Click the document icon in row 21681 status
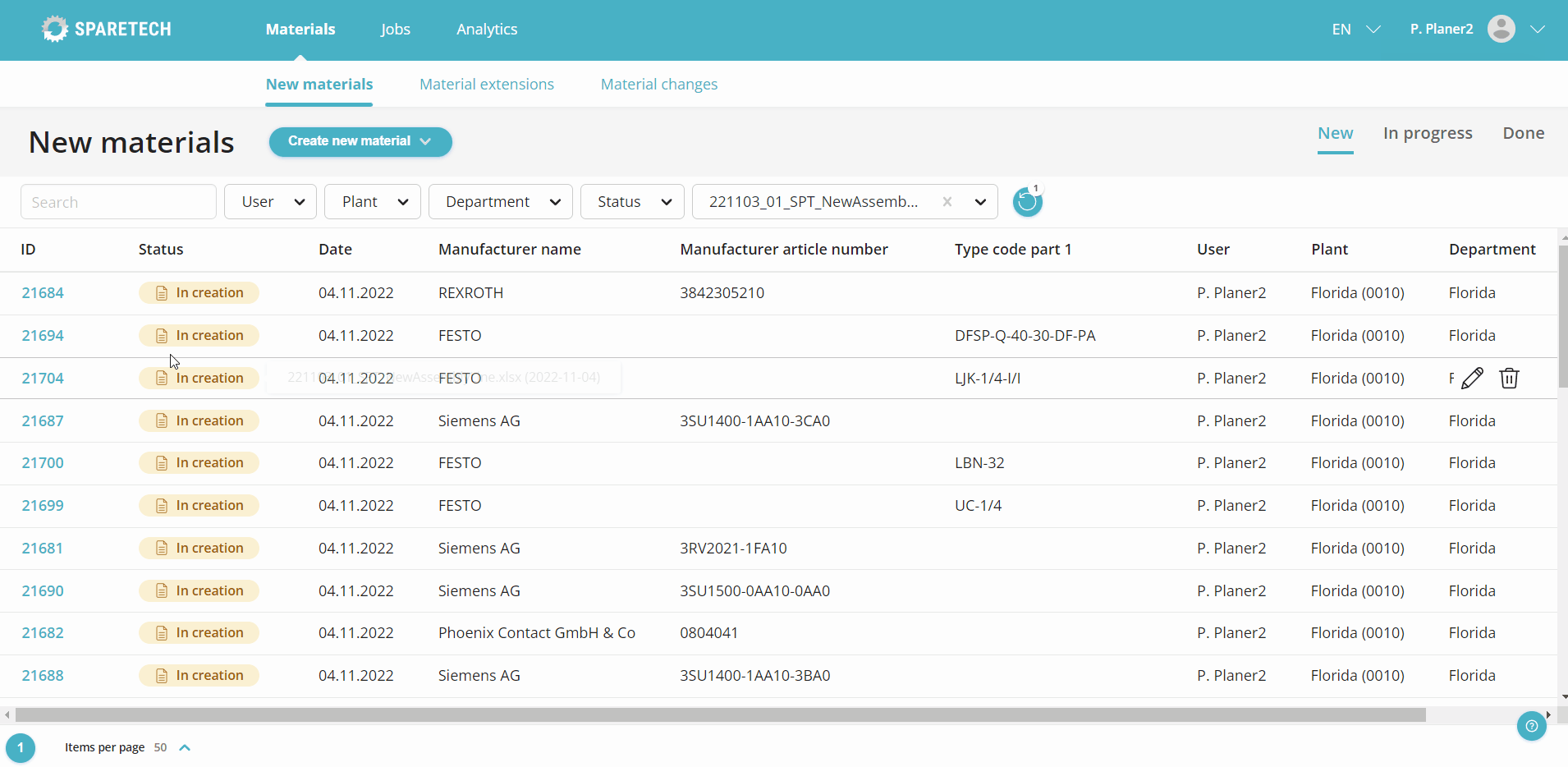The image size is (1568, 767). tap(162, 549)
